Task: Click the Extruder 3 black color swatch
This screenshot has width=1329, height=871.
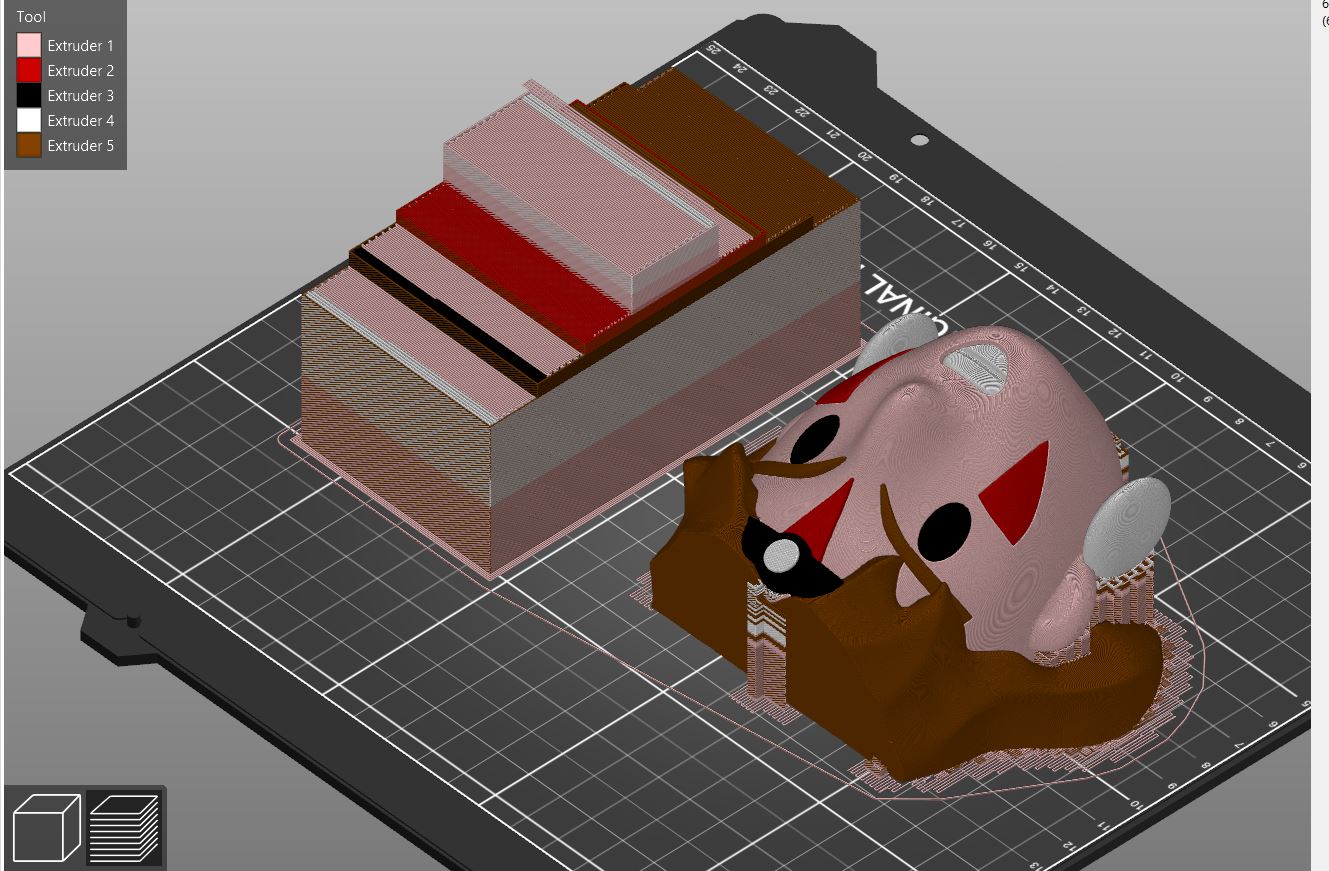Action: click(x=29, y=95)
